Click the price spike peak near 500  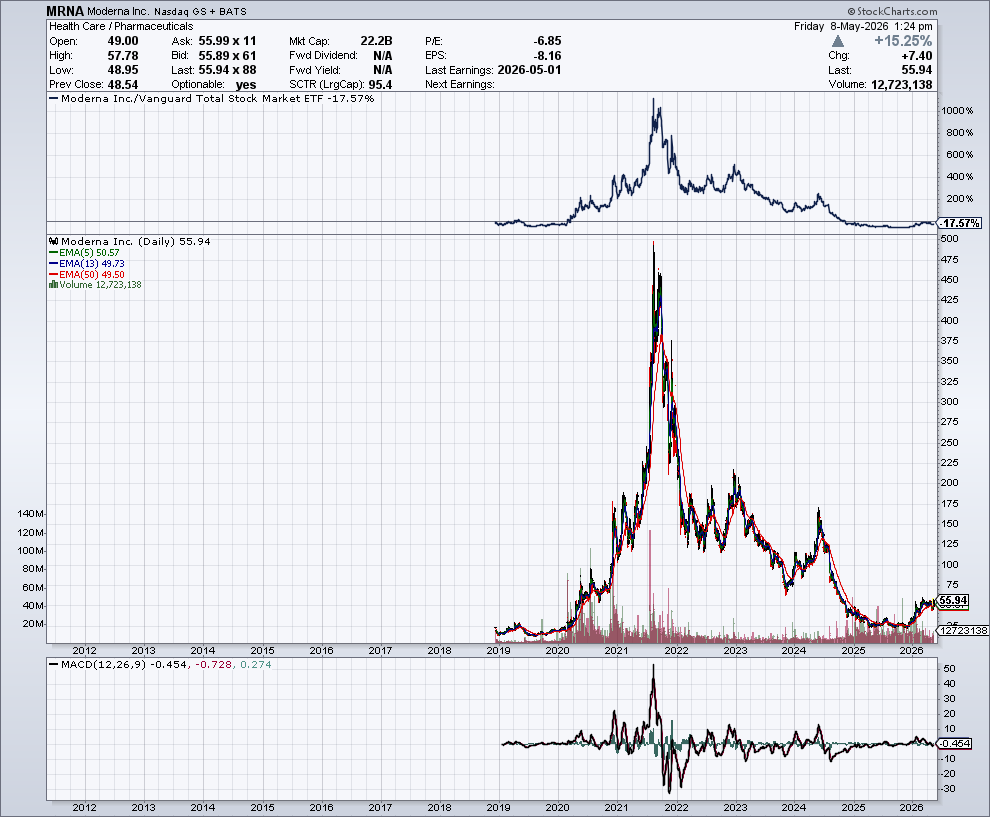(x=653, y=242)
